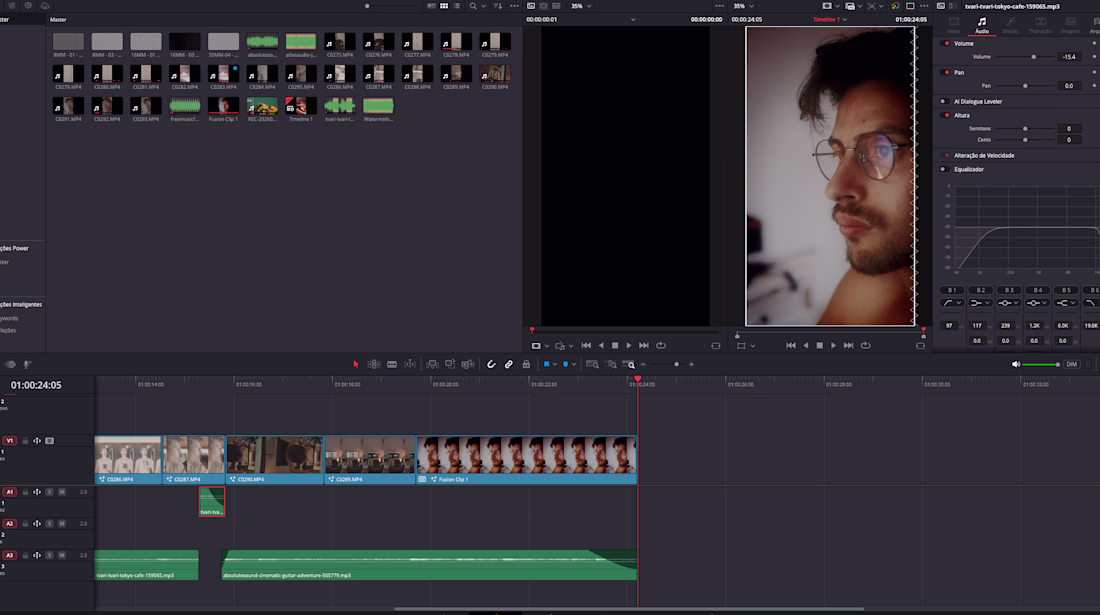Image resolution: width=1100 pixels, height=615 pixels.
Task: Click the timeline zoom in plus
Action: [x=691, y=365]
